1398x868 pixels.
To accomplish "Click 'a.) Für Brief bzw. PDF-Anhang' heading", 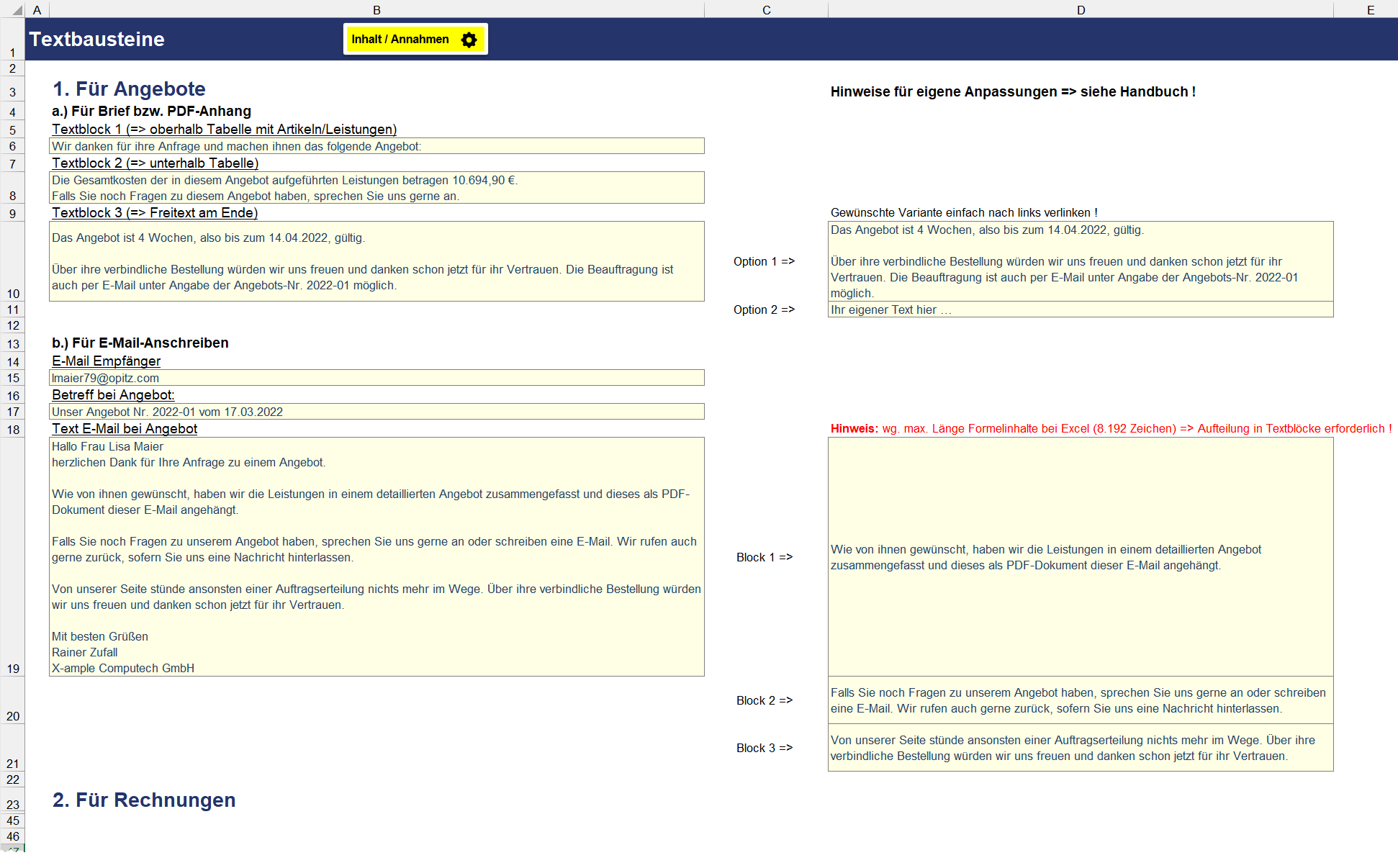I will click(151, 111).
